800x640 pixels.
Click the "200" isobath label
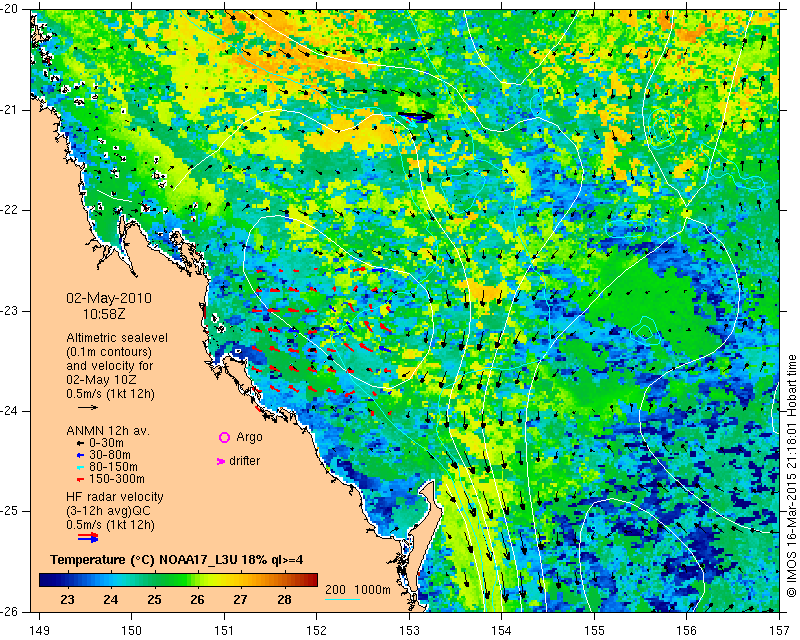pos(335,589)
